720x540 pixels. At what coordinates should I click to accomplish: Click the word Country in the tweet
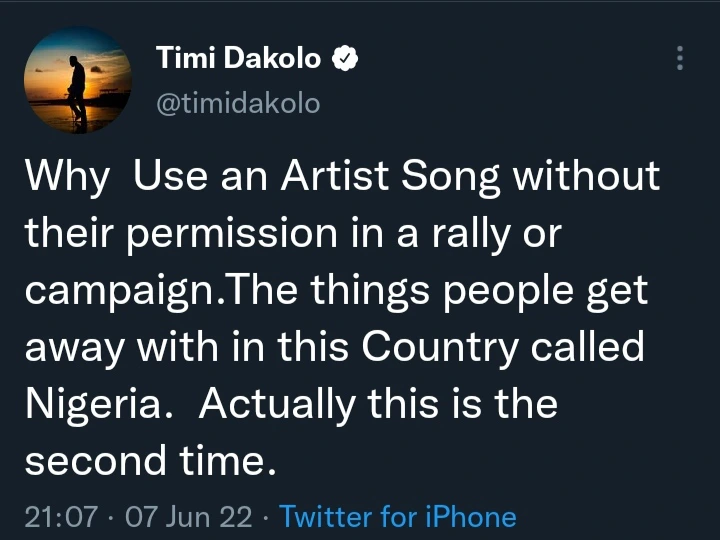[440, 349]
